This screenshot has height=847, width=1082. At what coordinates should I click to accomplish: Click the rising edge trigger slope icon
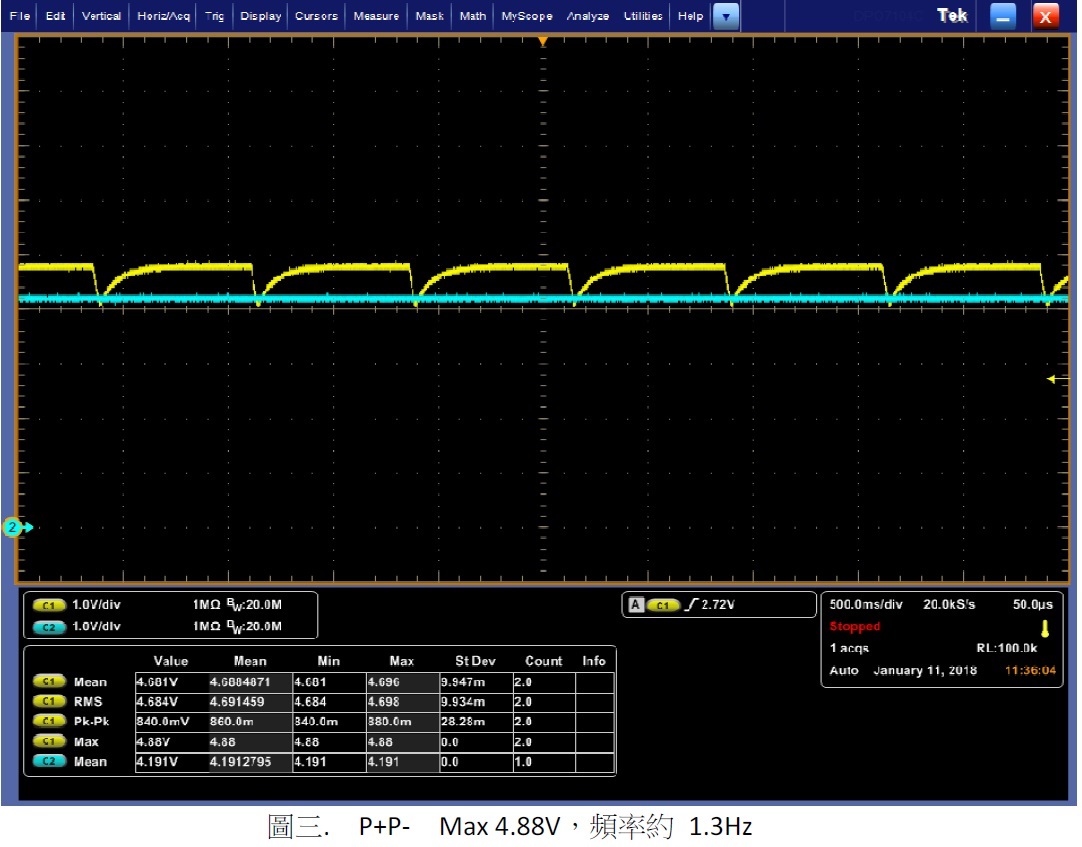688,605
